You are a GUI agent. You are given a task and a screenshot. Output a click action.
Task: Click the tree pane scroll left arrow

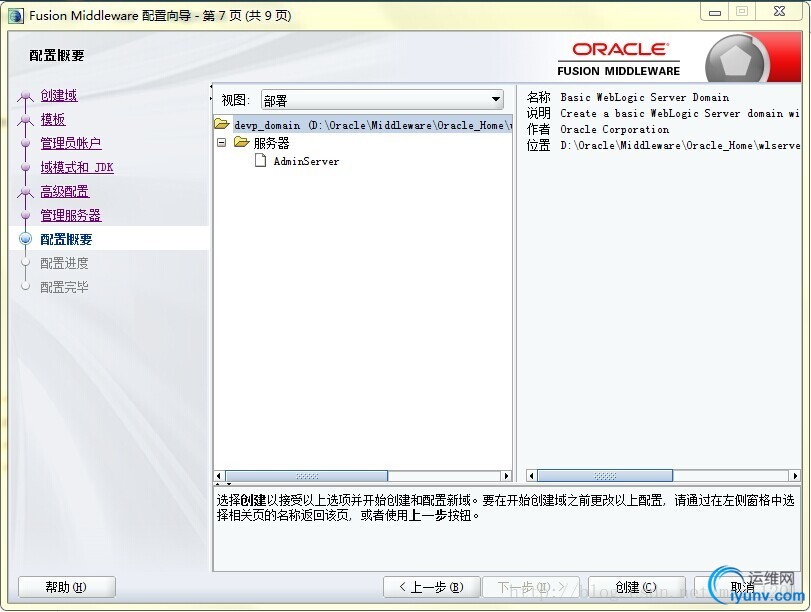(x=219, y=476)
